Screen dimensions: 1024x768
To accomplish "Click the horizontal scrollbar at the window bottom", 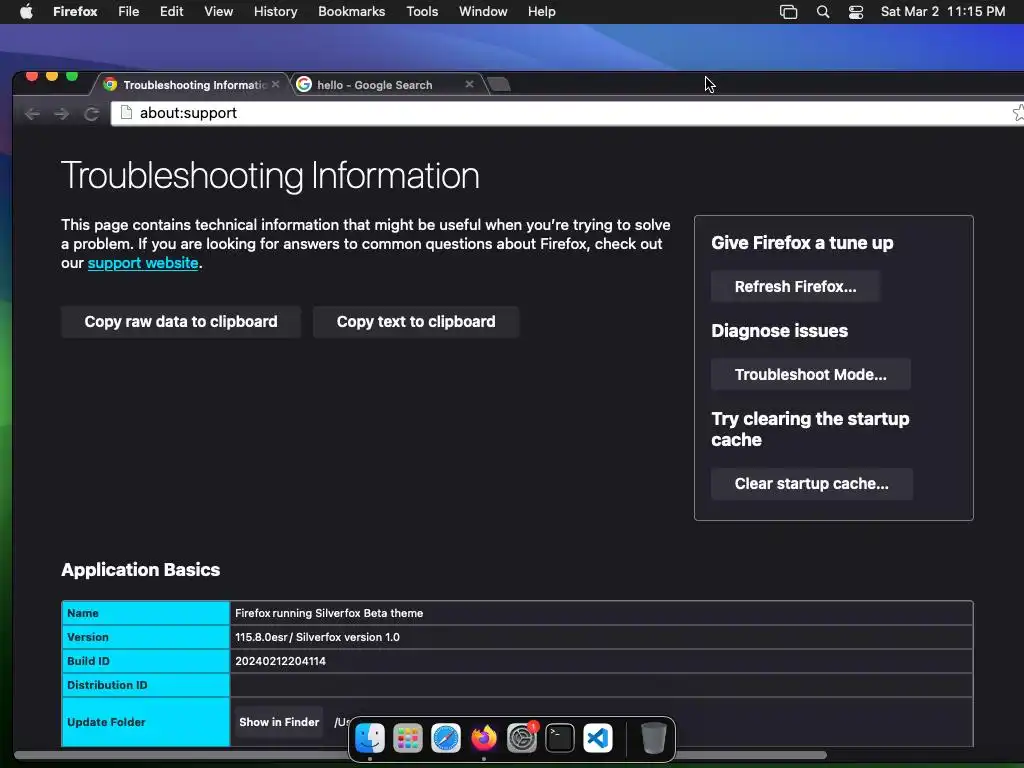I will (x=421, y=755).
